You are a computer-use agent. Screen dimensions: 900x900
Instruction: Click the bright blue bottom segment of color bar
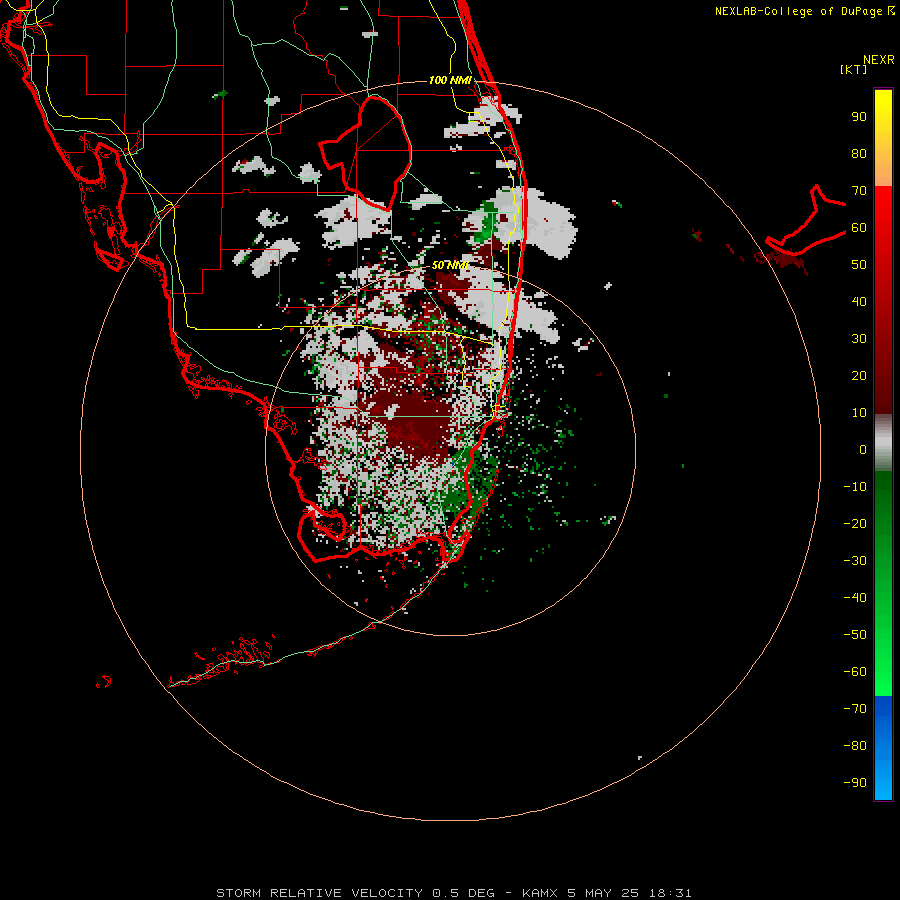[x=883, y=748]
